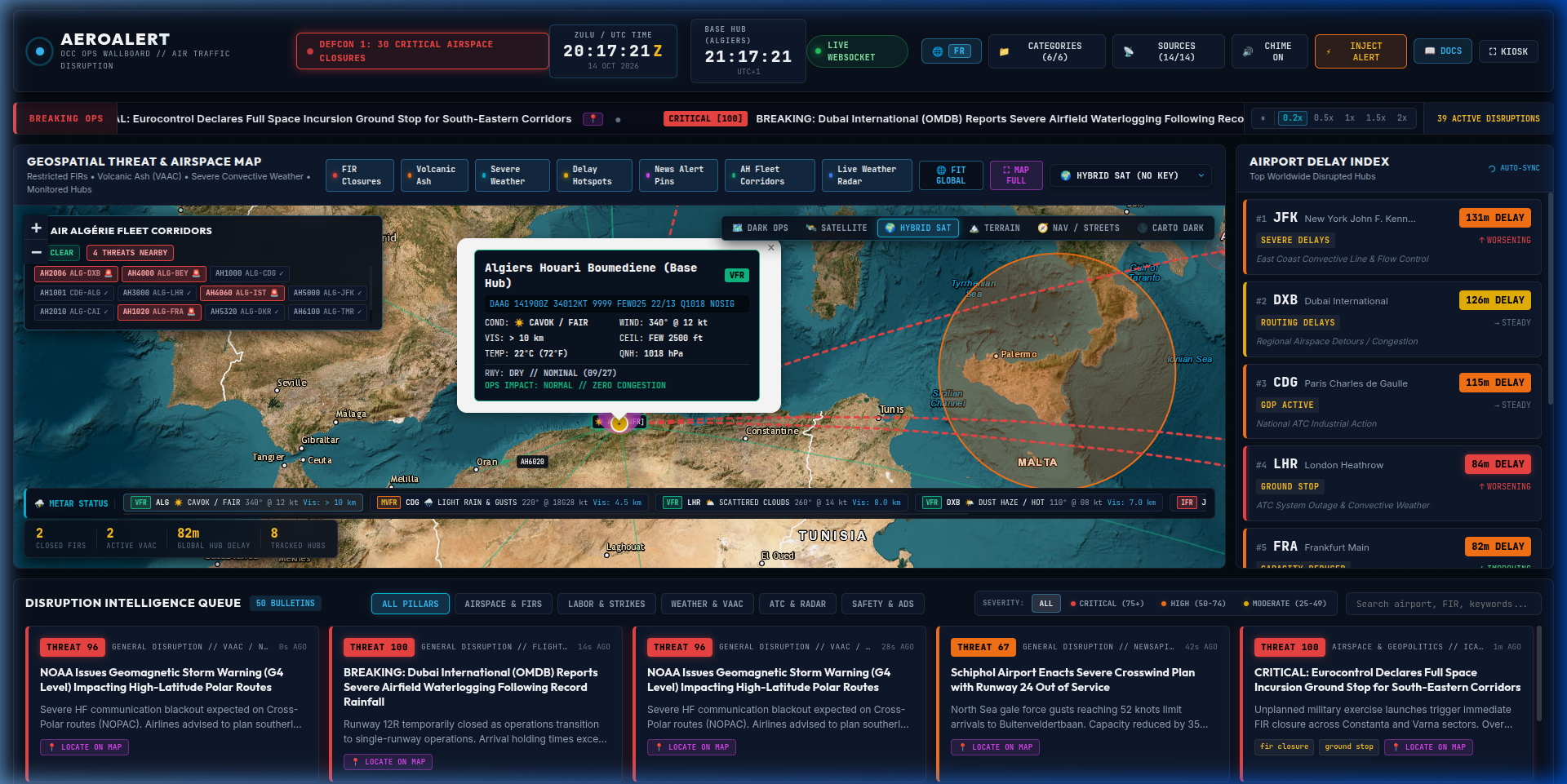The width and height of the screenshot is (1567, 784).
Task: Open the Docs book link
Action: 1442,51
